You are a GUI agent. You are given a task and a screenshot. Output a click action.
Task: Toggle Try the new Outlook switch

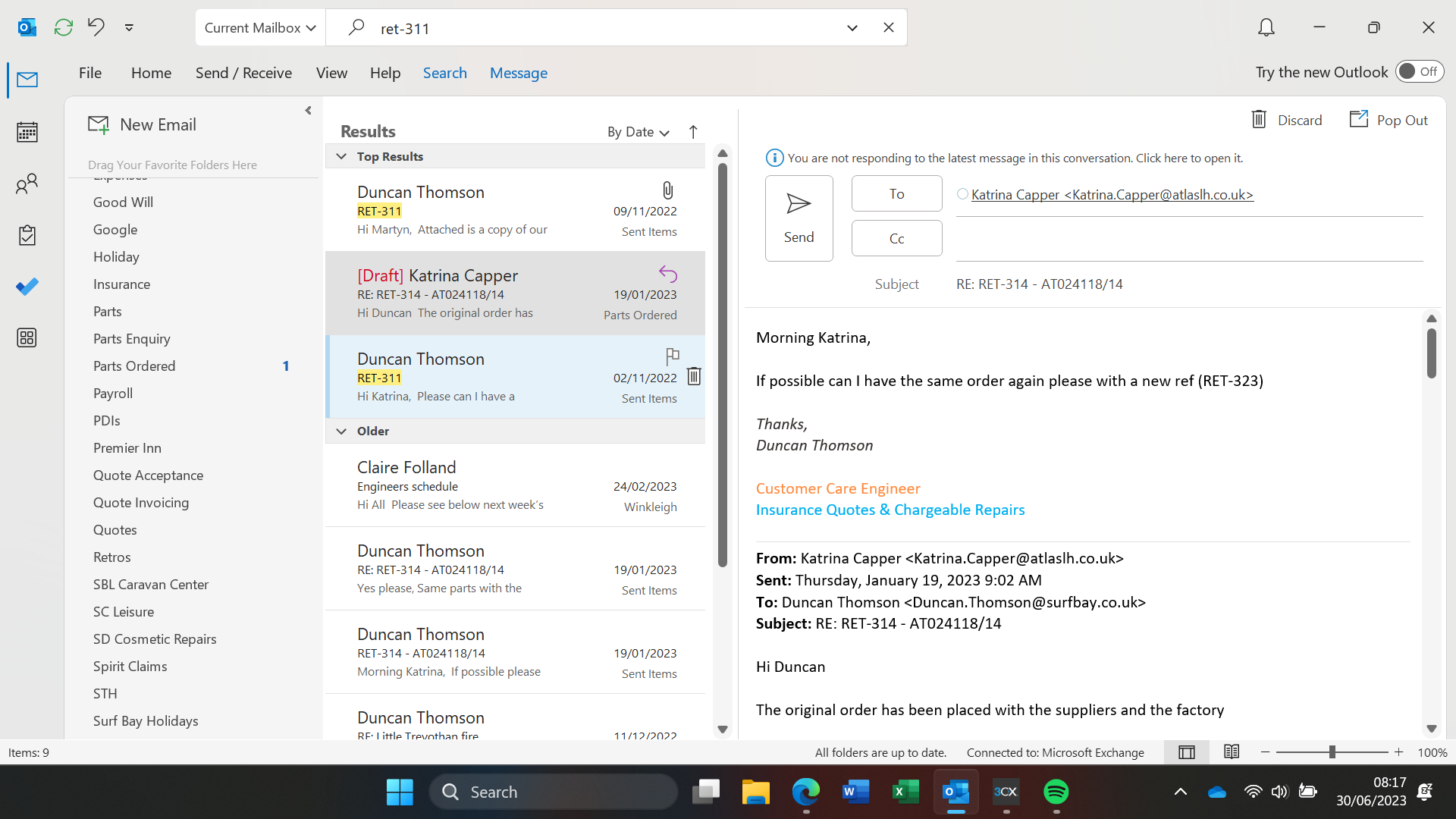pos(1419,71)
